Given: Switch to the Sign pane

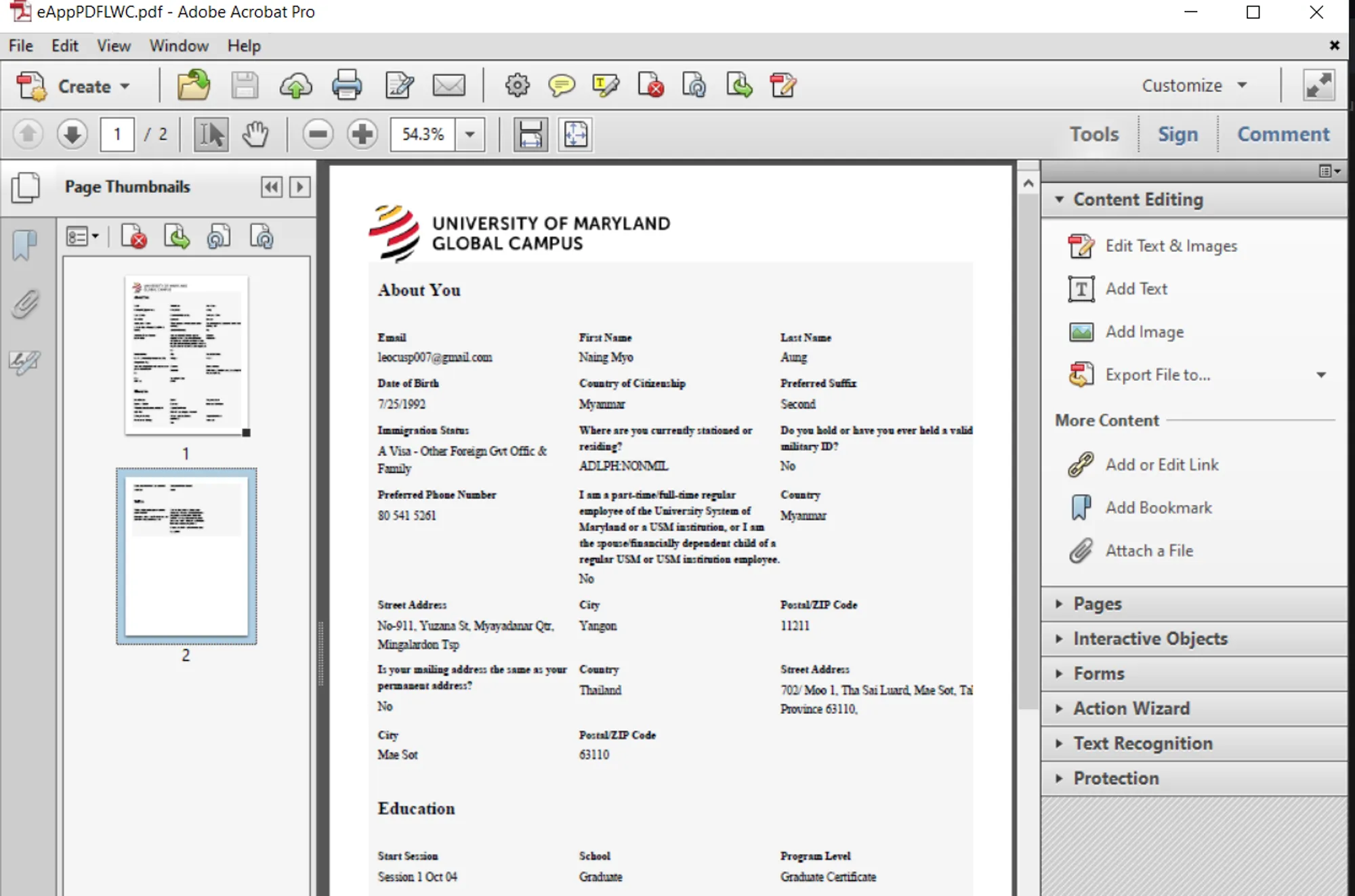Looking at the screenshot, I should point(1177,134).
